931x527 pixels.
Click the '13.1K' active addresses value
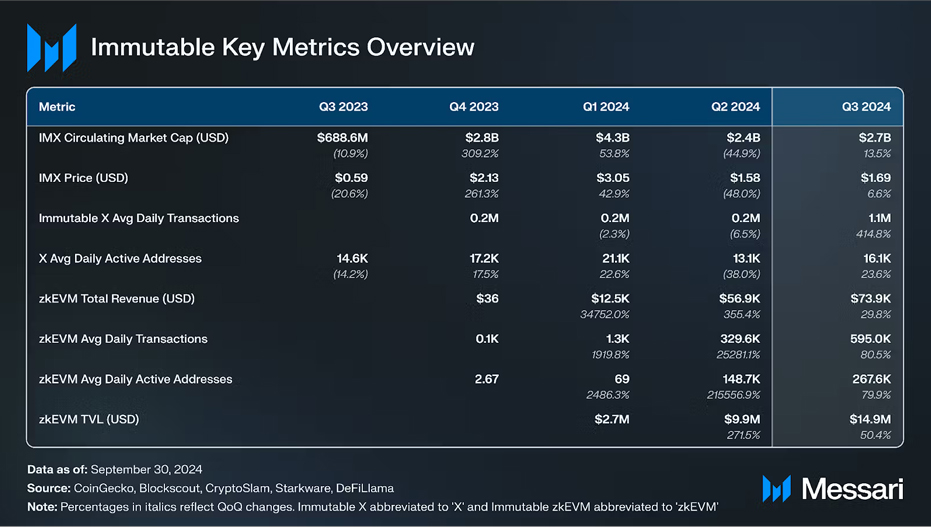pyautogui.click(x=746, y=259)
